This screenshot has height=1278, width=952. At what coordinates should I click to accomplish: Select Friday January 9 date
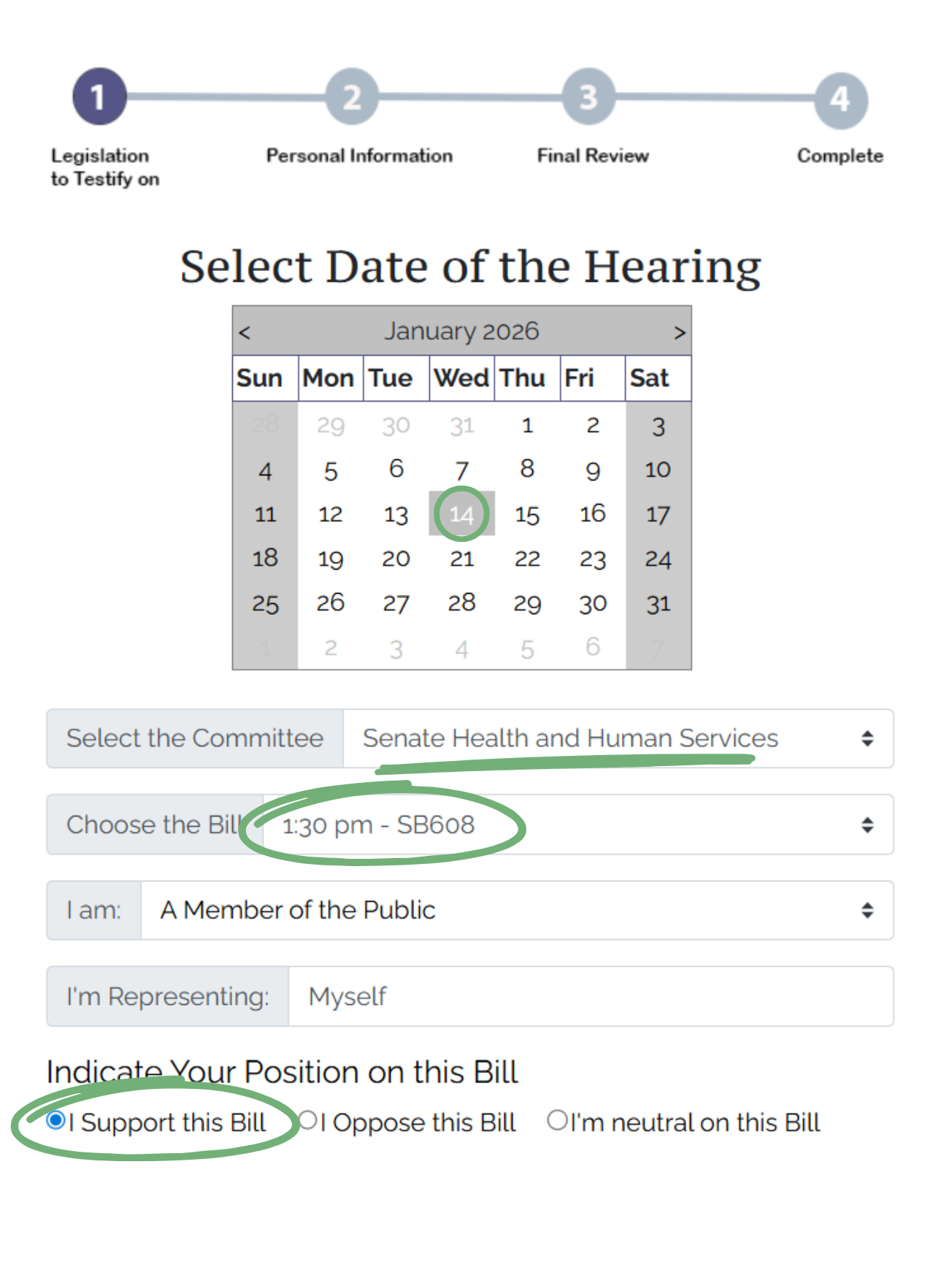click(593, 470)
